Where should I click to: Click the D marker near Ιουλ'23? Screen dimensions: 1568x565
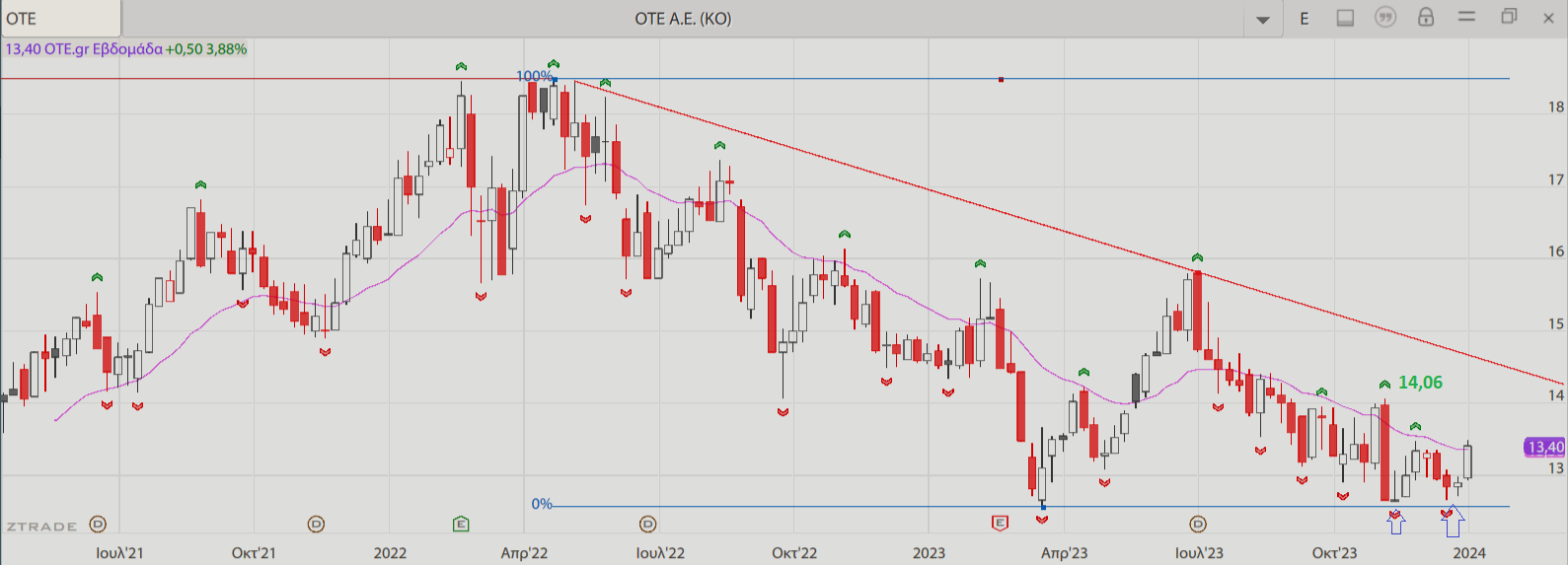pos(1198,525)
